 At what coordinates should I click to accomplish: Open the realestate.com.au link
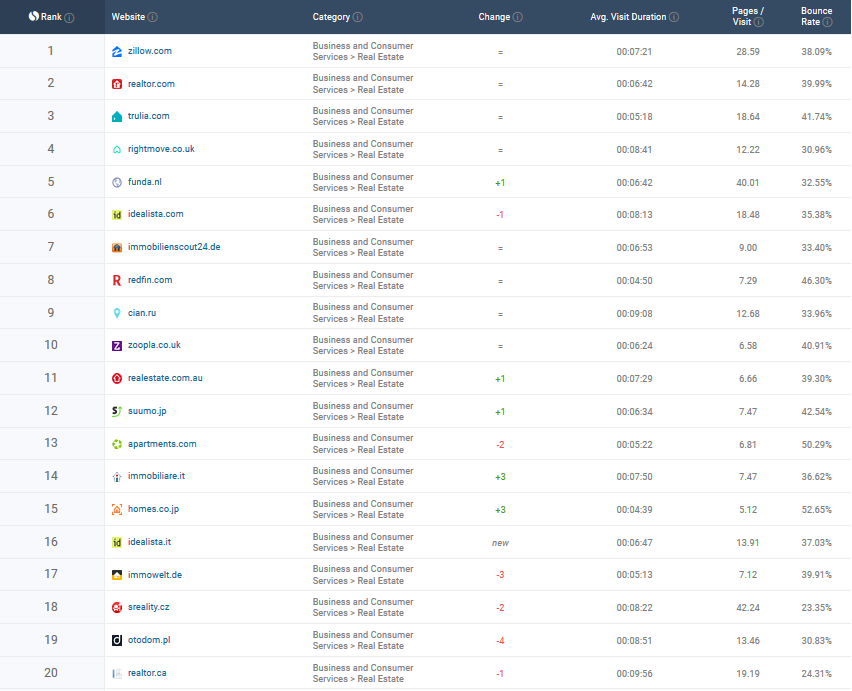click(165, 378)
